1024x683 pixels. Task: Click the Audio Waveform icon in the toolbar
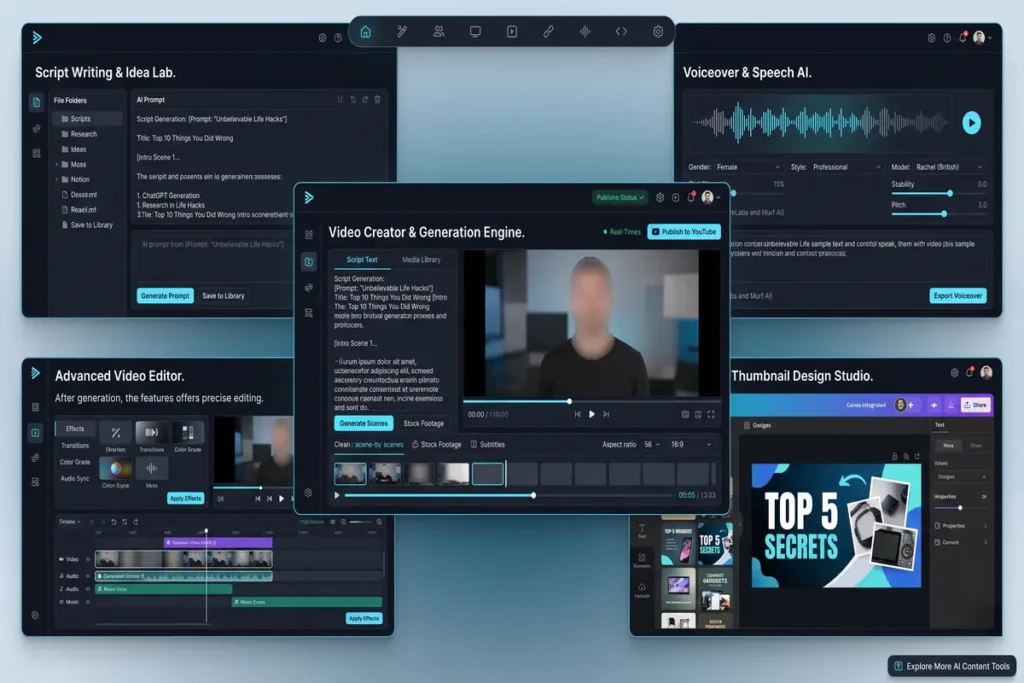584,31
